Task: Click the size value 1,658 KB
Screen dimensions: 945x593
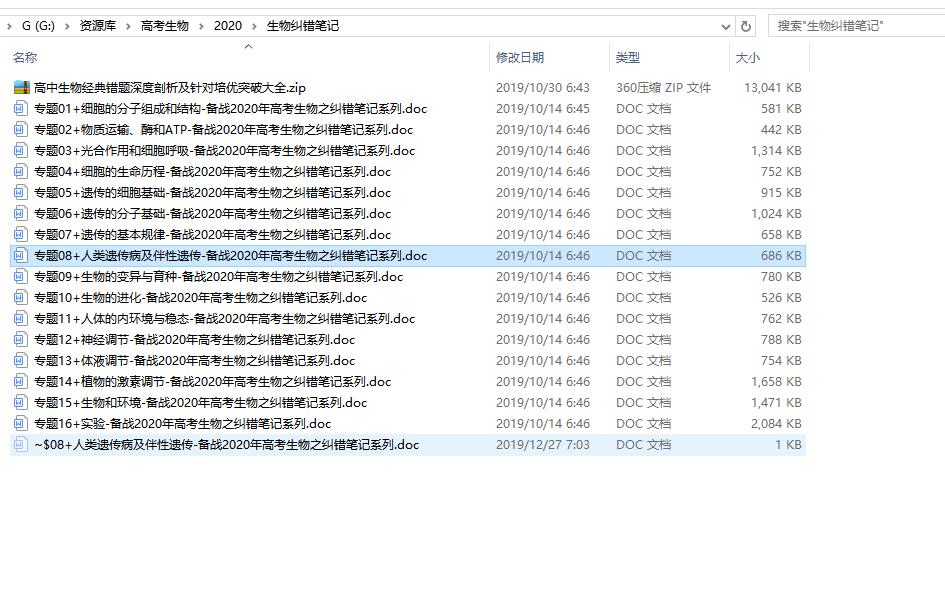Action: (x=776, y=381)
